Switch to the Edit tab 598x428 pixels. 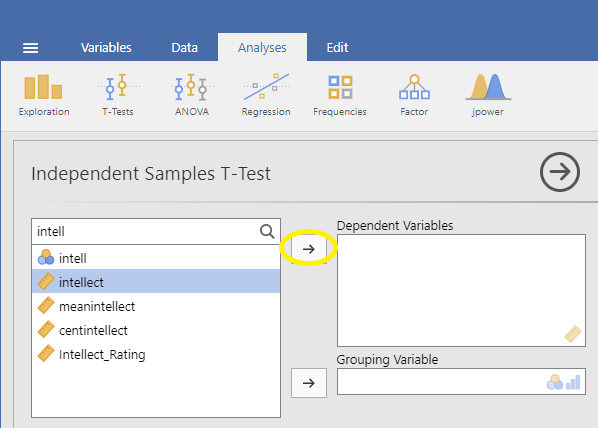click(337, 48)
